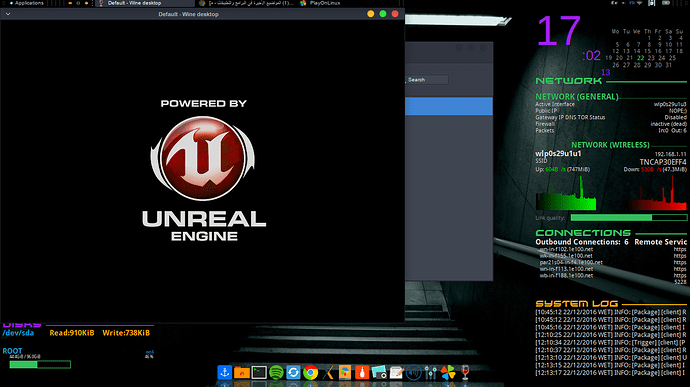Close the Wine desktop window (red button)
Image resolution: width=690 pixels, height=387 pixels.
[x=395, y=14]
